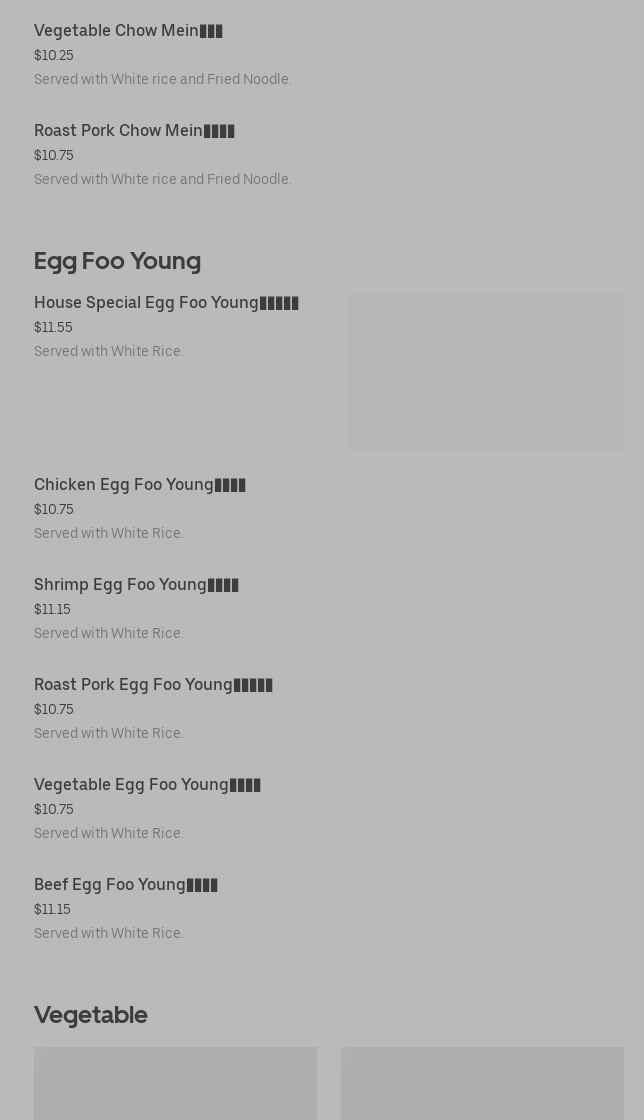The height and width of the screenshot is (1120, 644).
Task: Open first Vegetable section item image
Action: (x=176, y=1084)
